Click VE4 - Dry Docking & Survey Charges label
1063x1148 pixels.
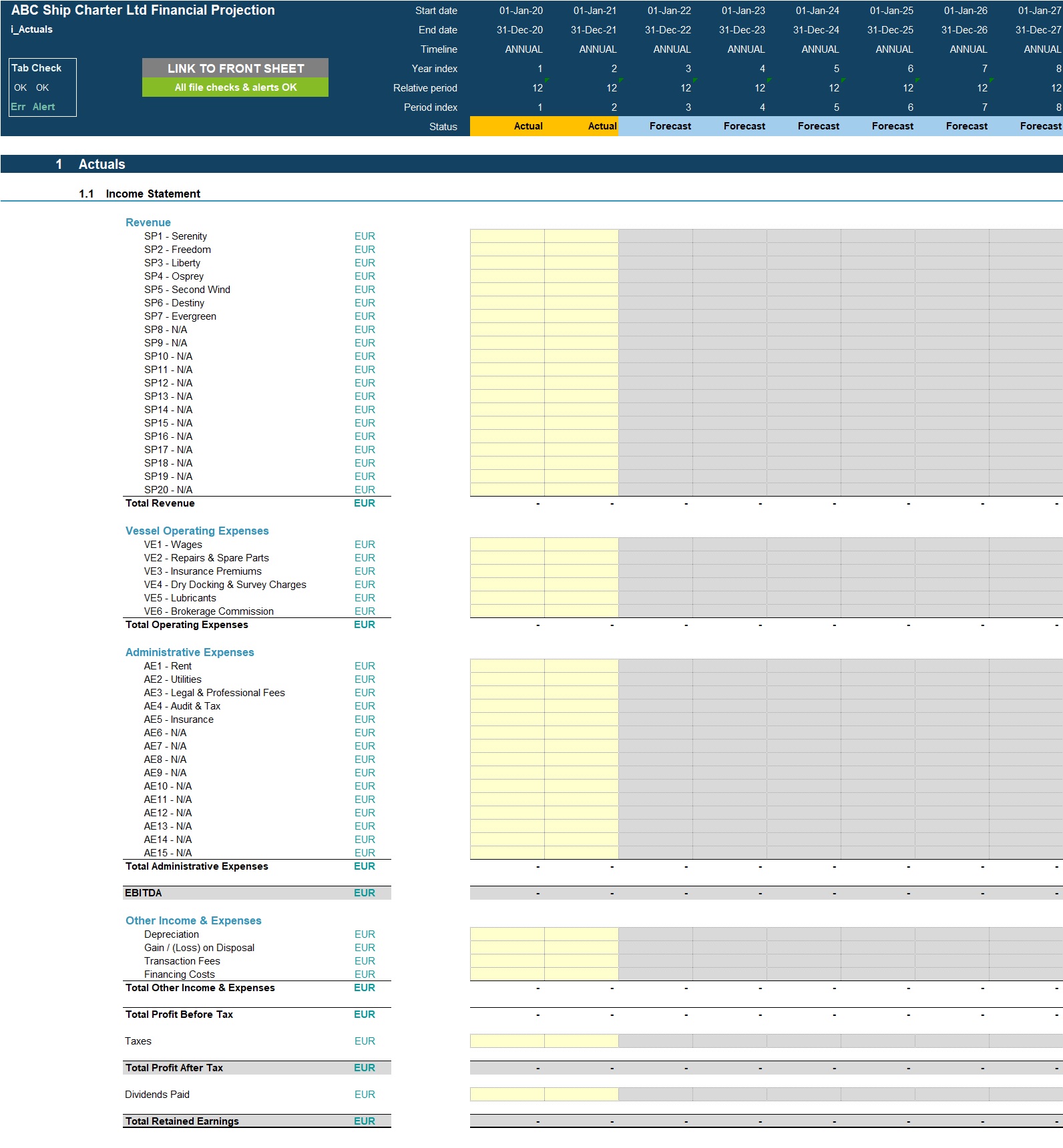click(225, 585)
